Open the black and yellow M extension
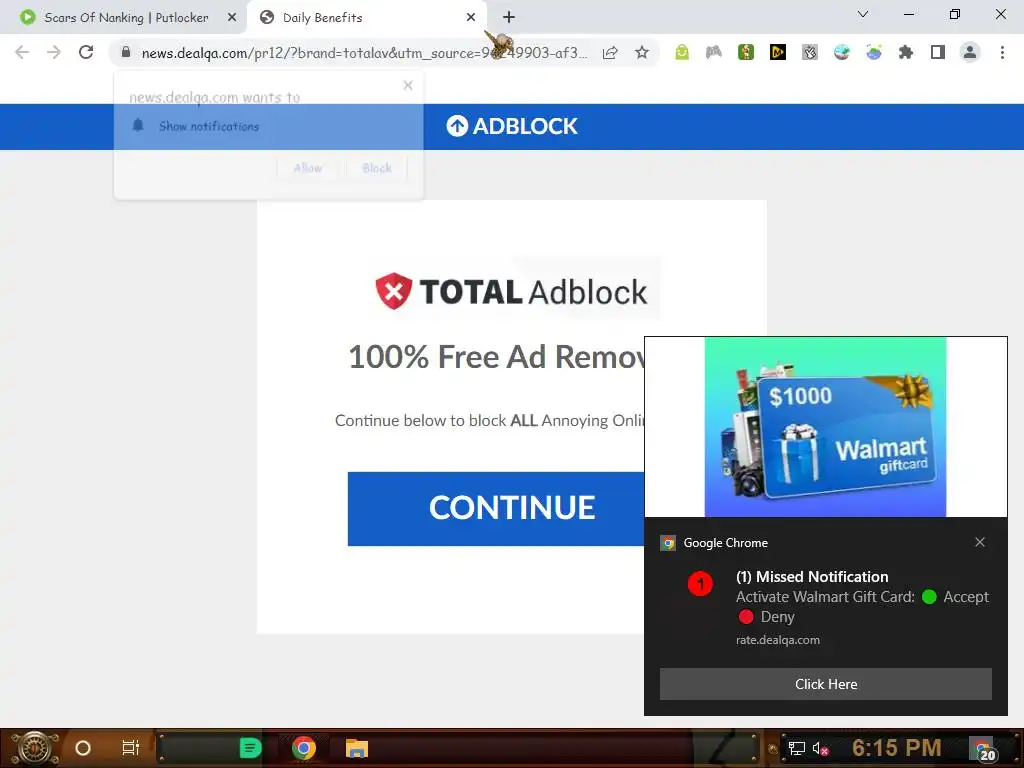 778,52
